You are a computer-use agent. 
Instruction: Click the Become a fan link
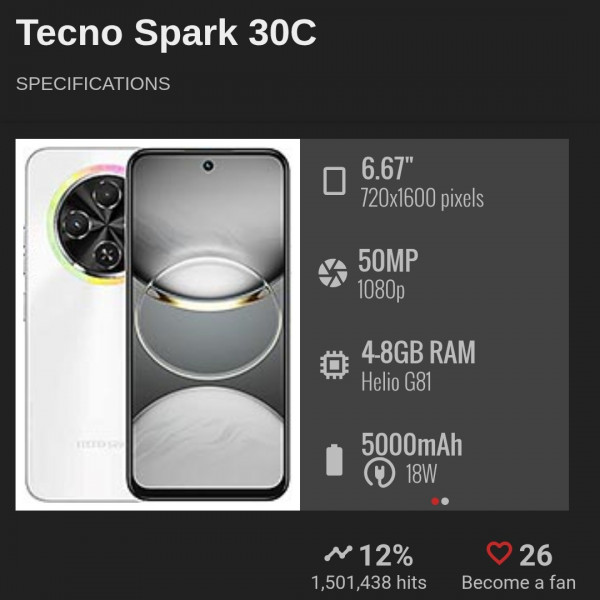(x=518, y=583)
